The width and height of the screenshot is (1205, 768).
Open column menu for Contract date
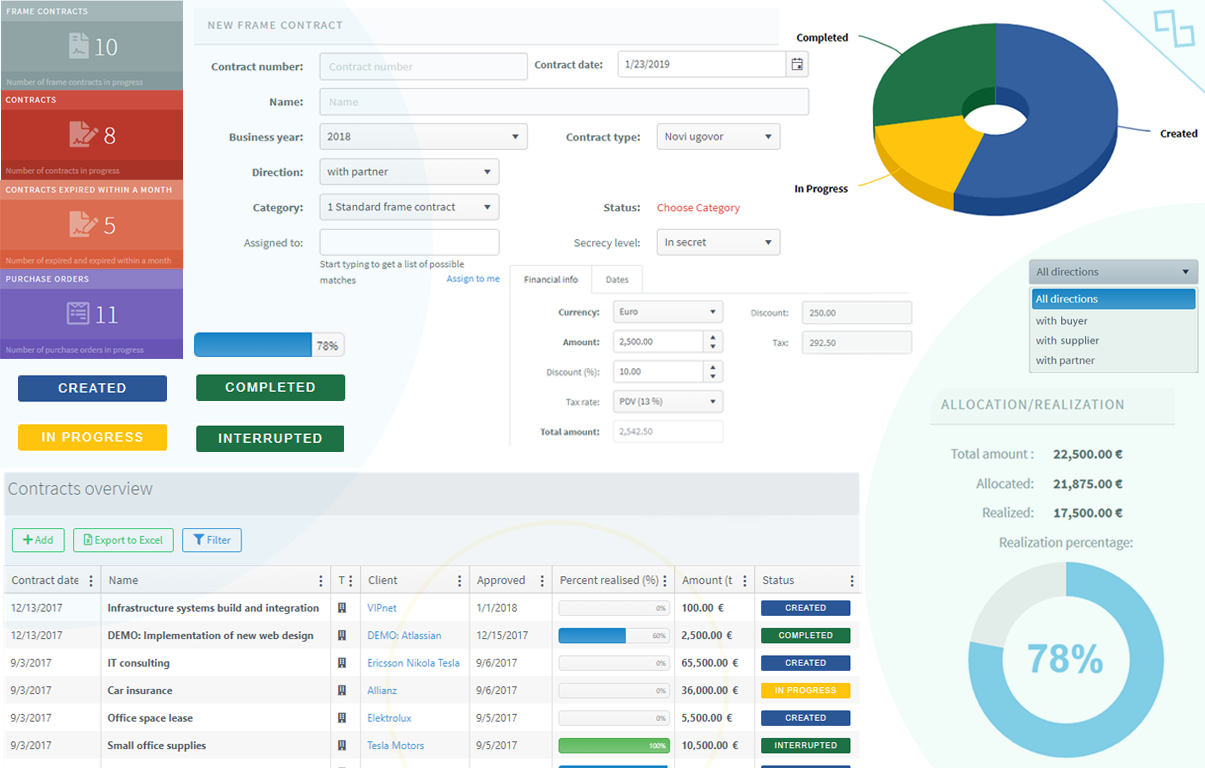pyautogui.click(x=91, y=581)
